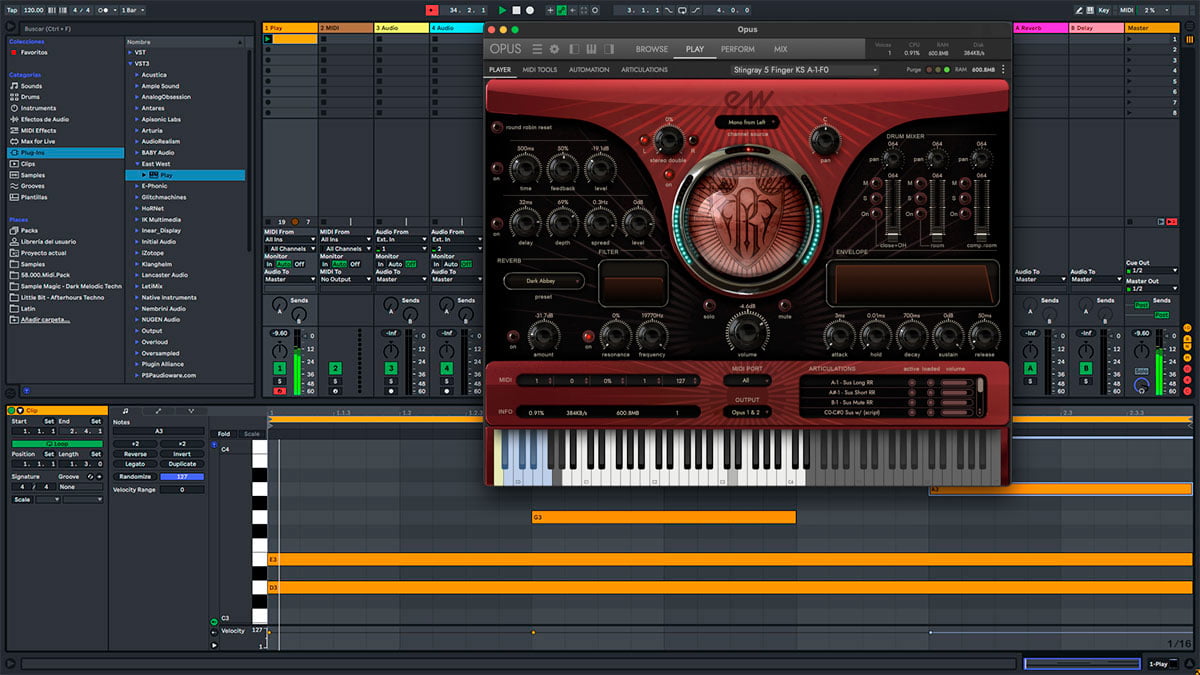Open Grooves category in browser
The height and width of the screenshot is (675, 1200).
coord(32,186)
